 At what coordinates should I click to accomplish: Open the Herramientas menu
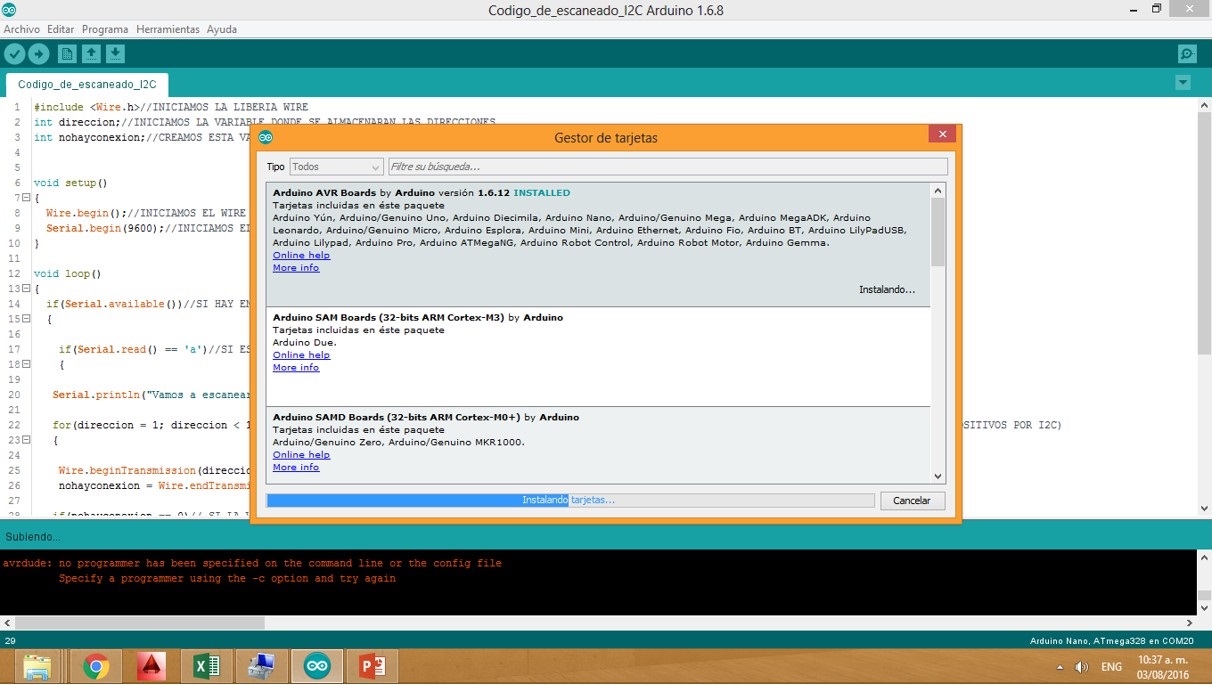click(168, 29)
